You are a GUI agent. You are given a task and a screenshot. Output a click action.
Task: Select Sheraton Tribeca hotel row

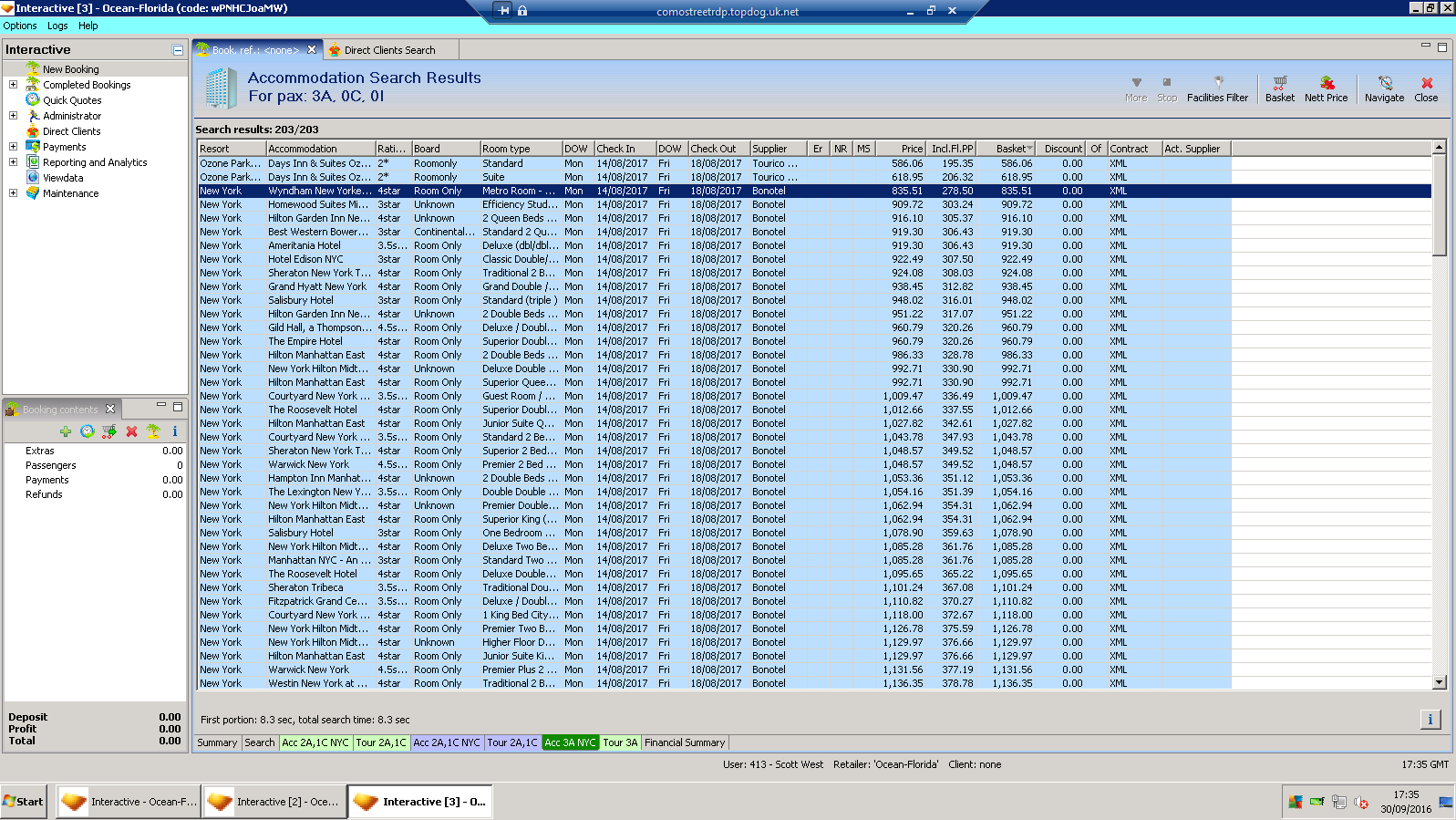tap(814, 587)
